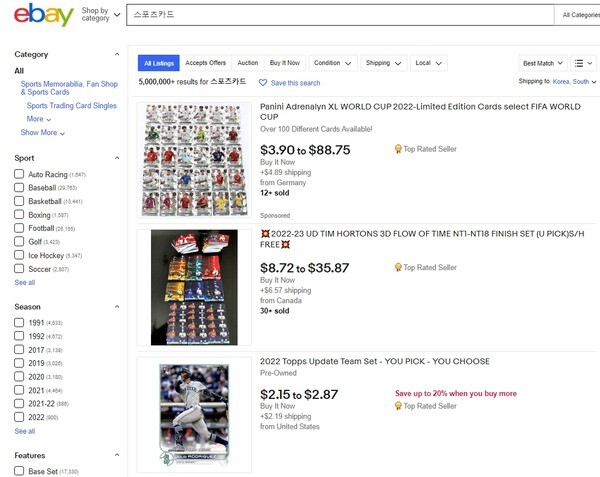
Task: Open the Condition dropdown
Action: click(333, 63)
